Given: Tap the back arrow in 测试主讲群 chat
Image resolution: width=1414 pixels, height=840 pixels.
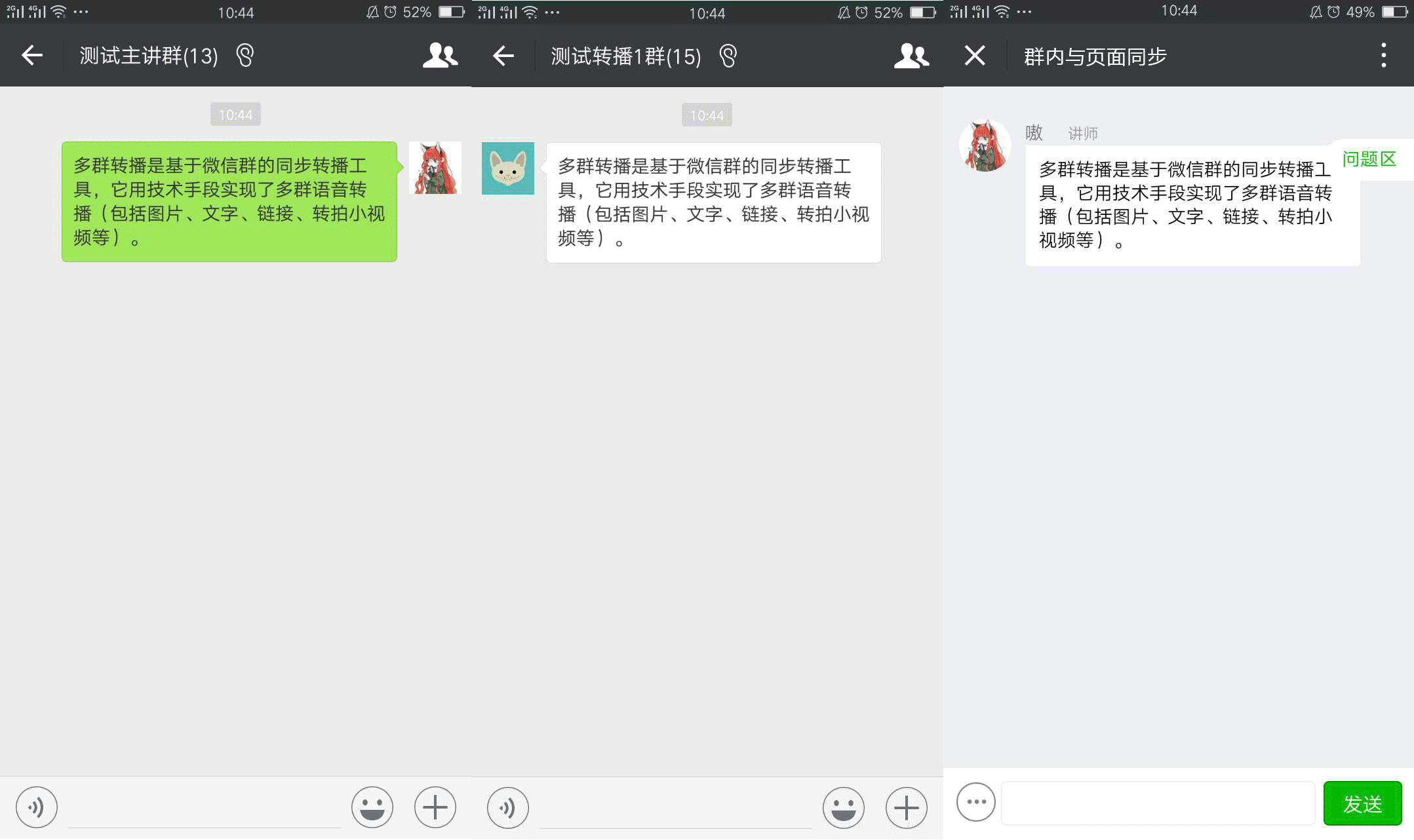Looking at the screenshot, I should coord(31,56).
